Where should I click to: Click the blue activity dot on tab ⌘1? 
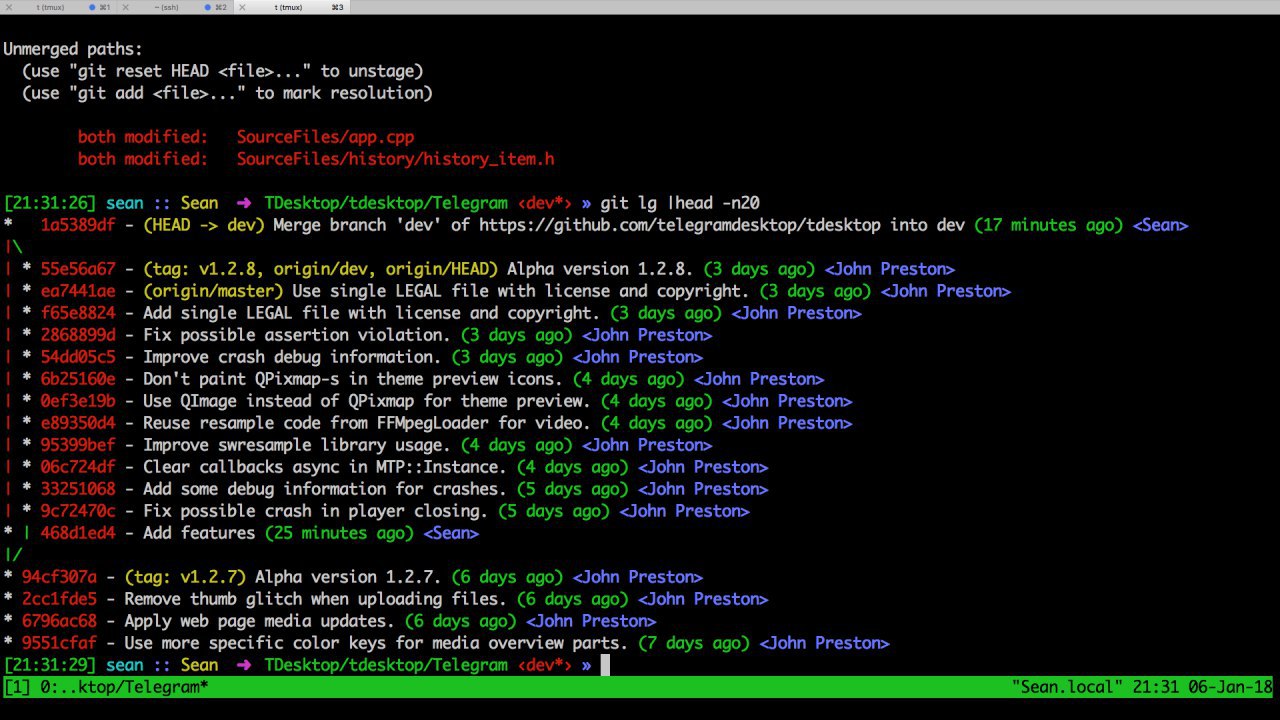92,7
